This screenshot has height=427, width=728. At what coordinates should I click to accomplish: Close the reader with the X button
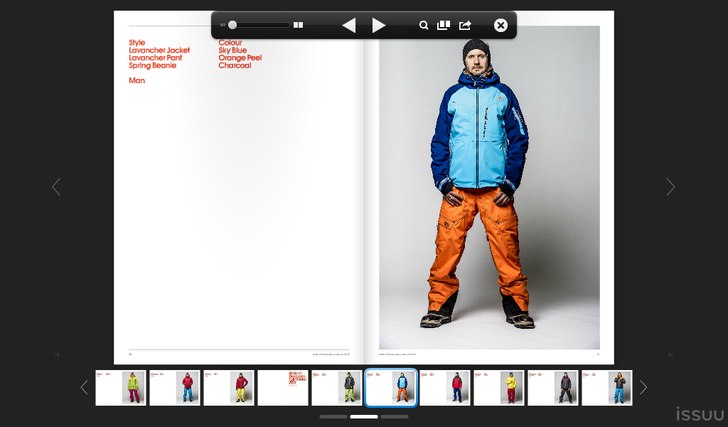pos(501,25)
